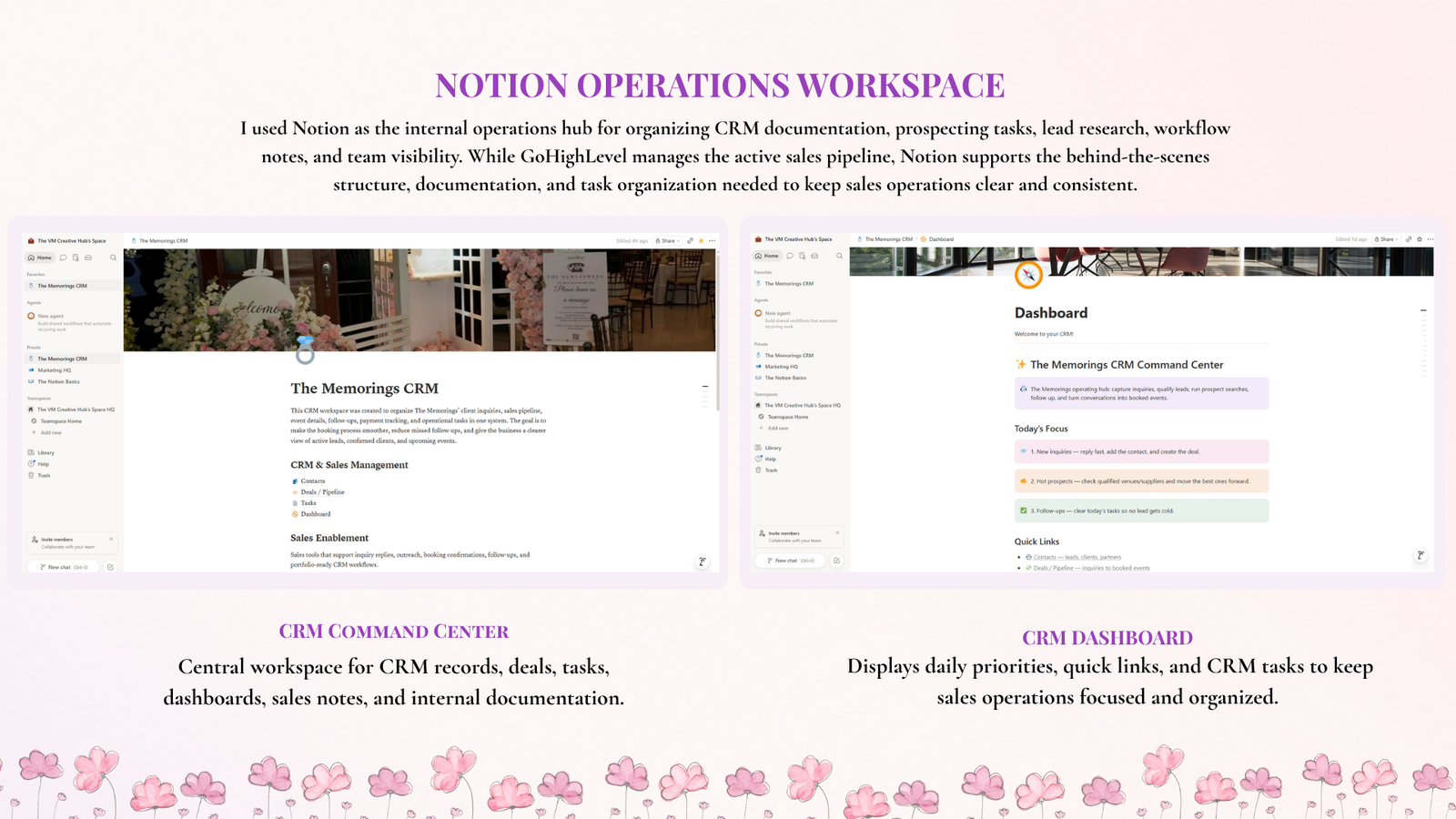
Task: Open Library in the Memorings CRM window sidebar
Action: [x=41, y=452]
